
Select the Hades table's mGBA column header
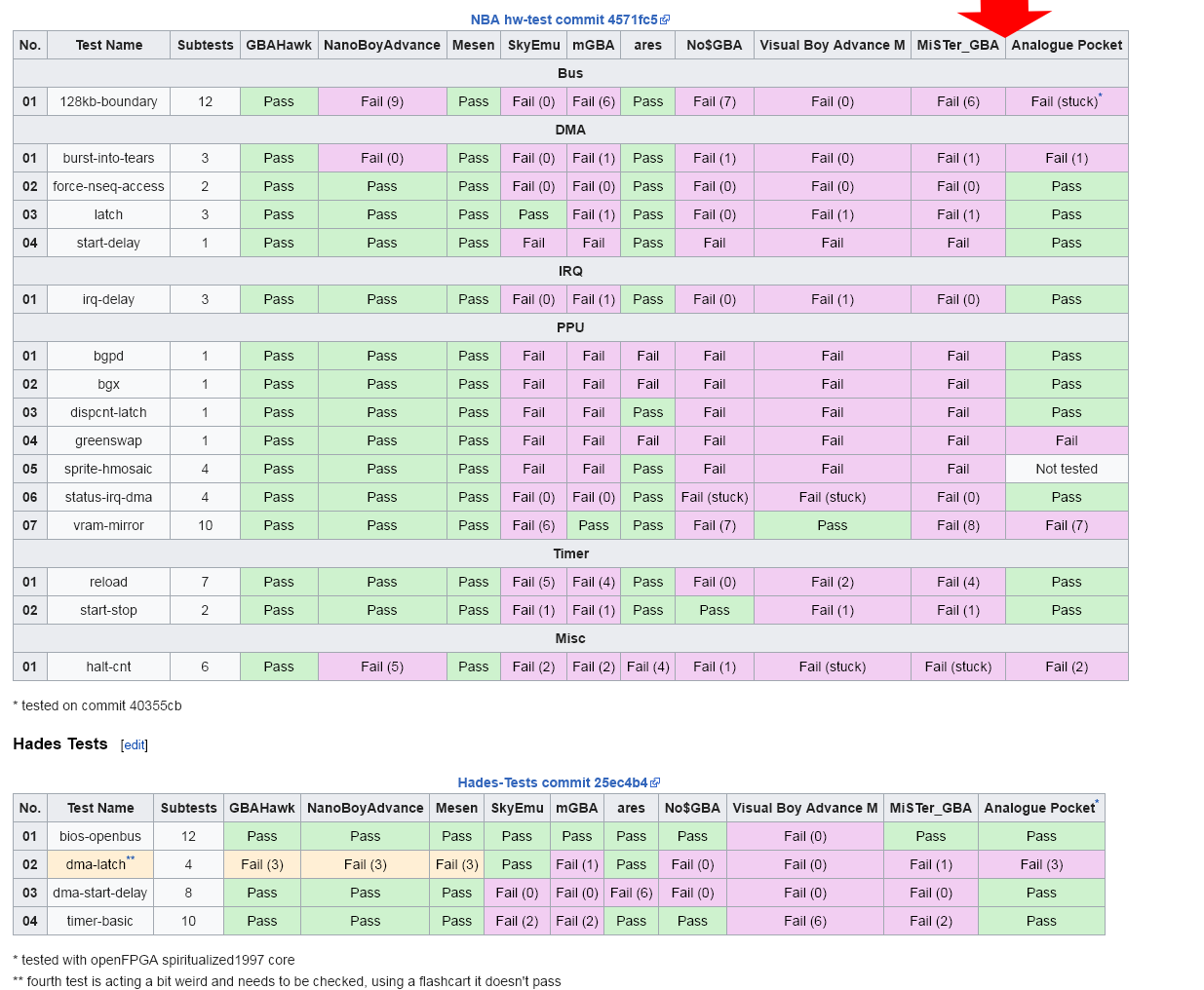577,808
